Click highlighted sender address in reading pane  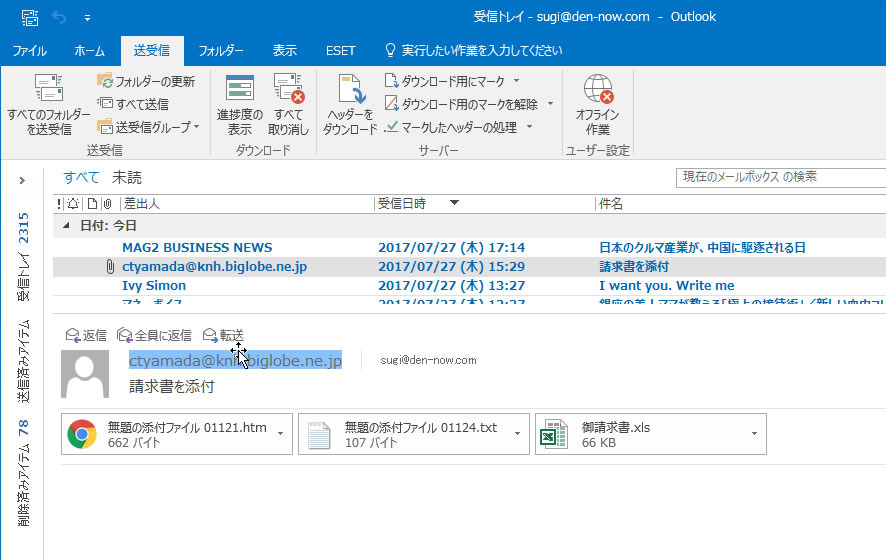(x=235, y=361)
